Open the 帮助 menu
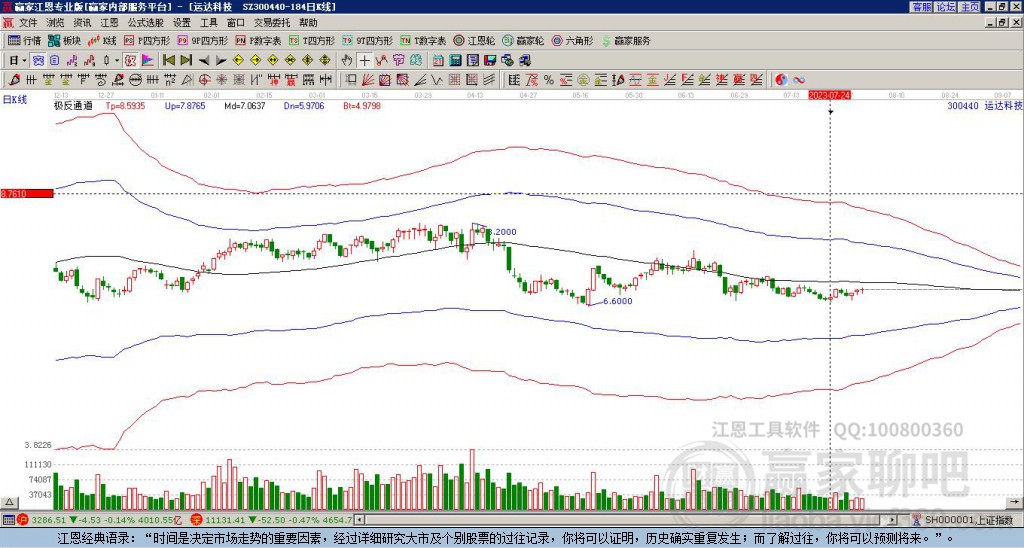 [x=308, y=23]
